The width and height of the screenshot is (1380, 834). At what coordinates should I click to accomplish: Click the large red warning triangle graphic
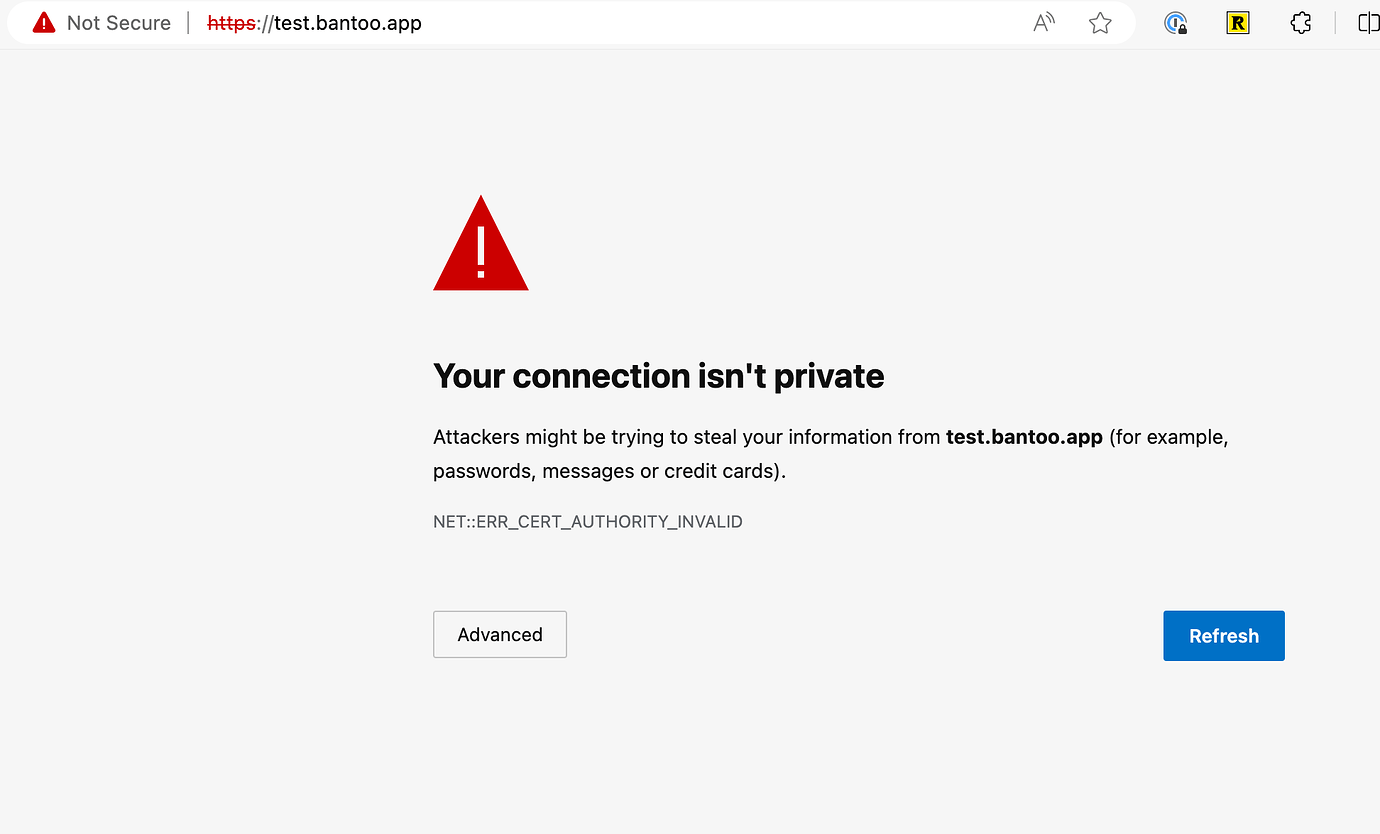coord(481,244)
